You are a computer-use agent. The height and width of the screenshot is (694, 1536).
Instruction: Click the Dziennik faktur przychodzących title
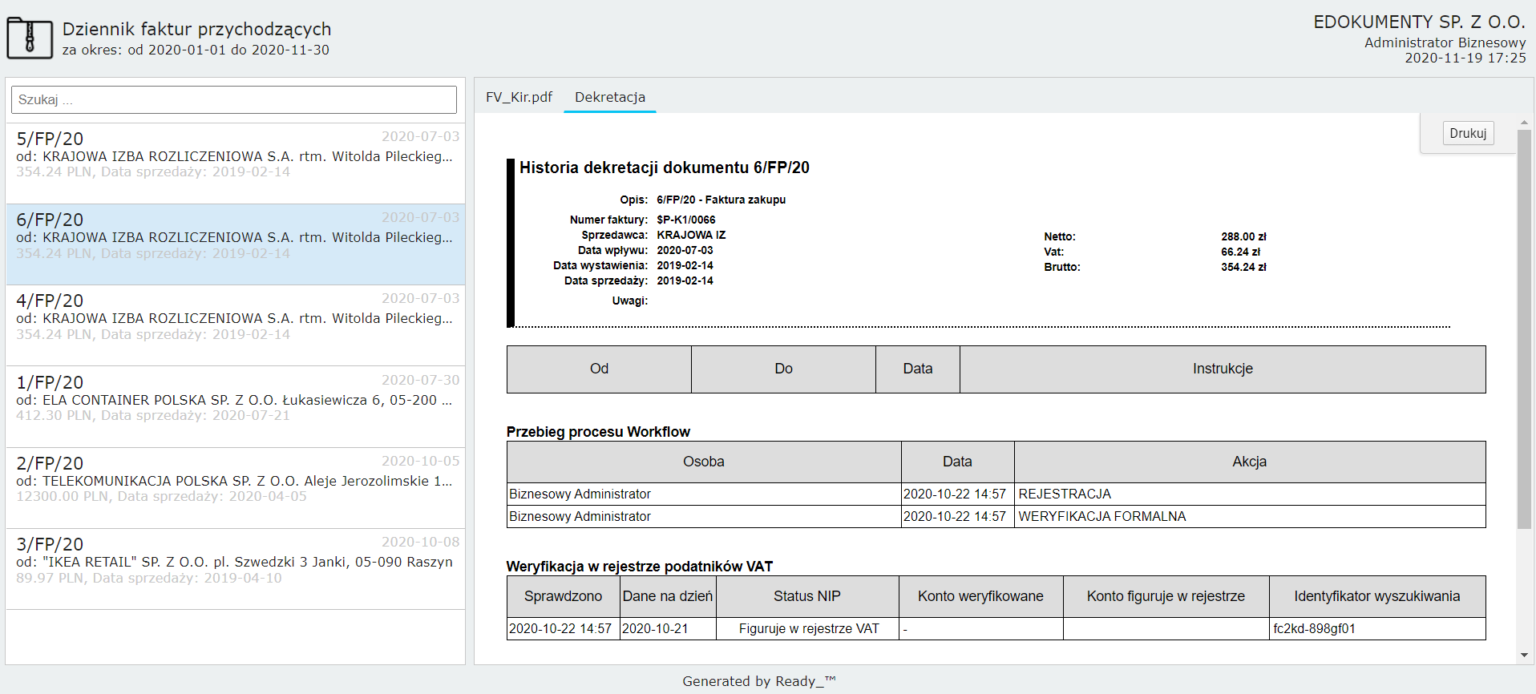[x=197, y=30]
